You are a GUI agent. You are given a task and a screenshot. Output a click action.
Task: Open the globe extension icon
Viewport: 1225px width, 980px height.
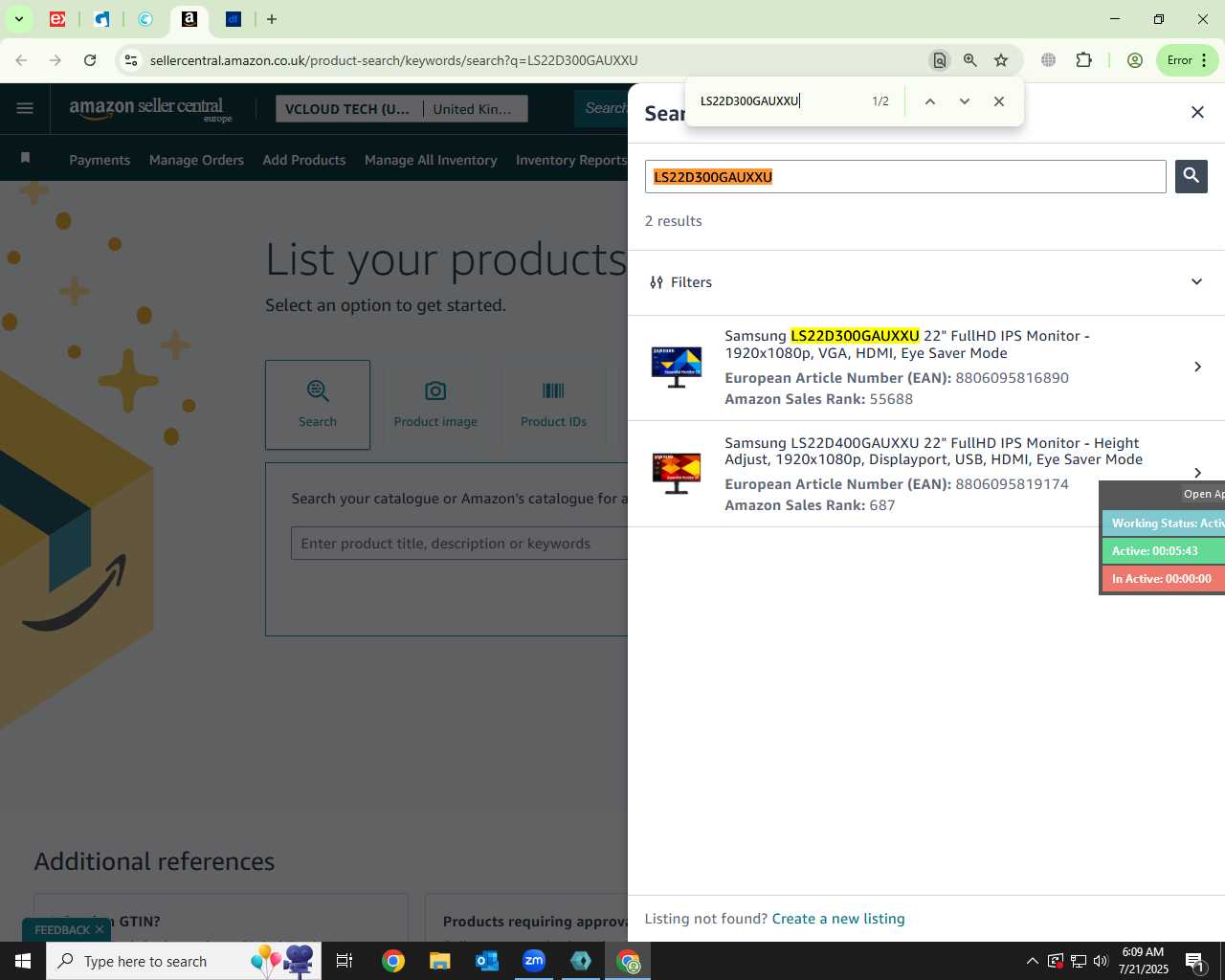pyautogui.click(x=1049, y=60)
